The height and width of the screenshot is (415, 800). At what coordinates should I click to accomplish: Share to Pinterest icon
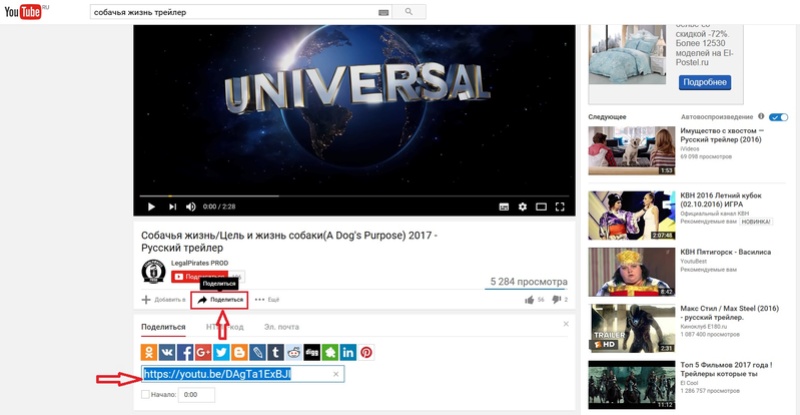click(366, 352)
